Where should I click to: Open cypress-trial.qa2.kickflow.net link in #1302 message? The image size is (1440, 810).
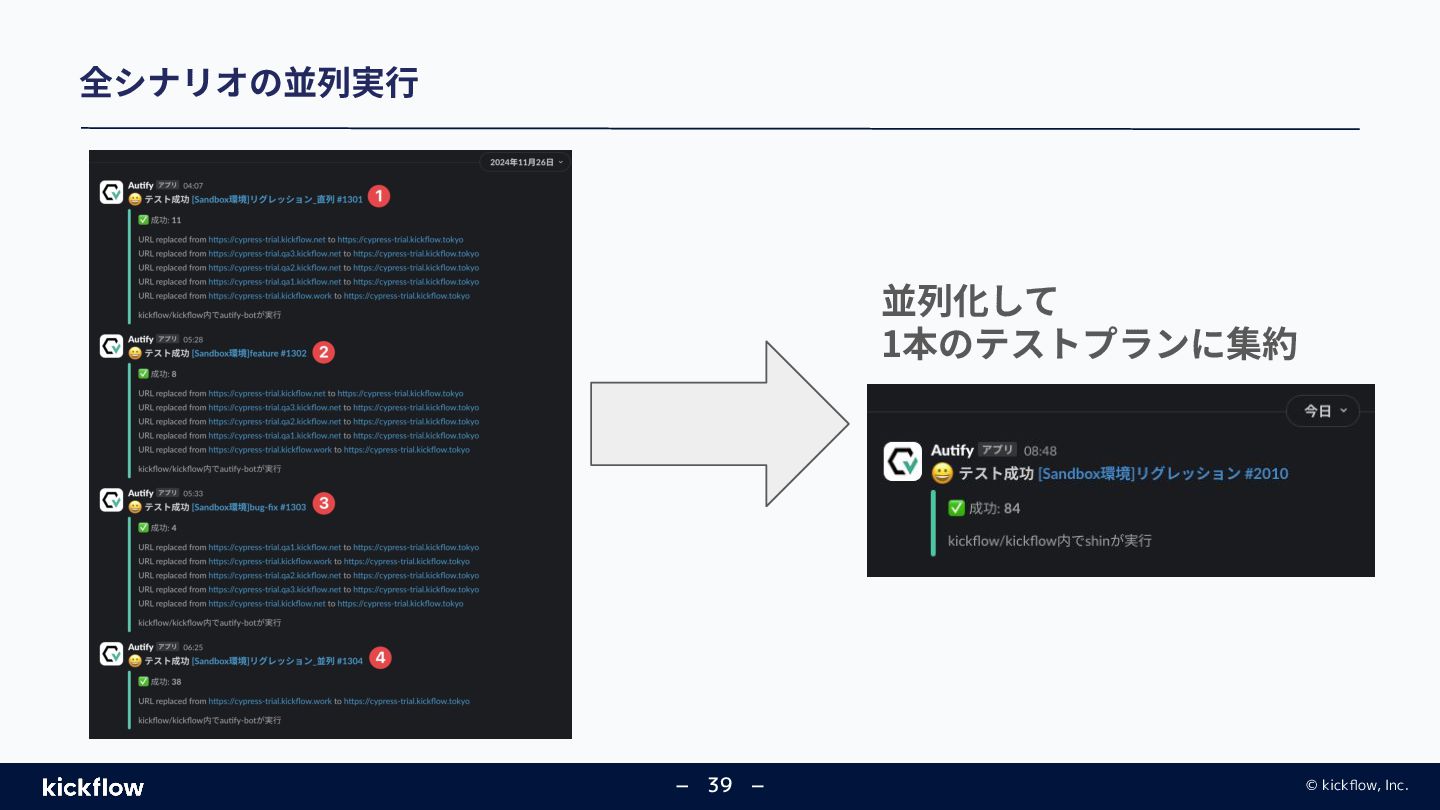[275, 422]
